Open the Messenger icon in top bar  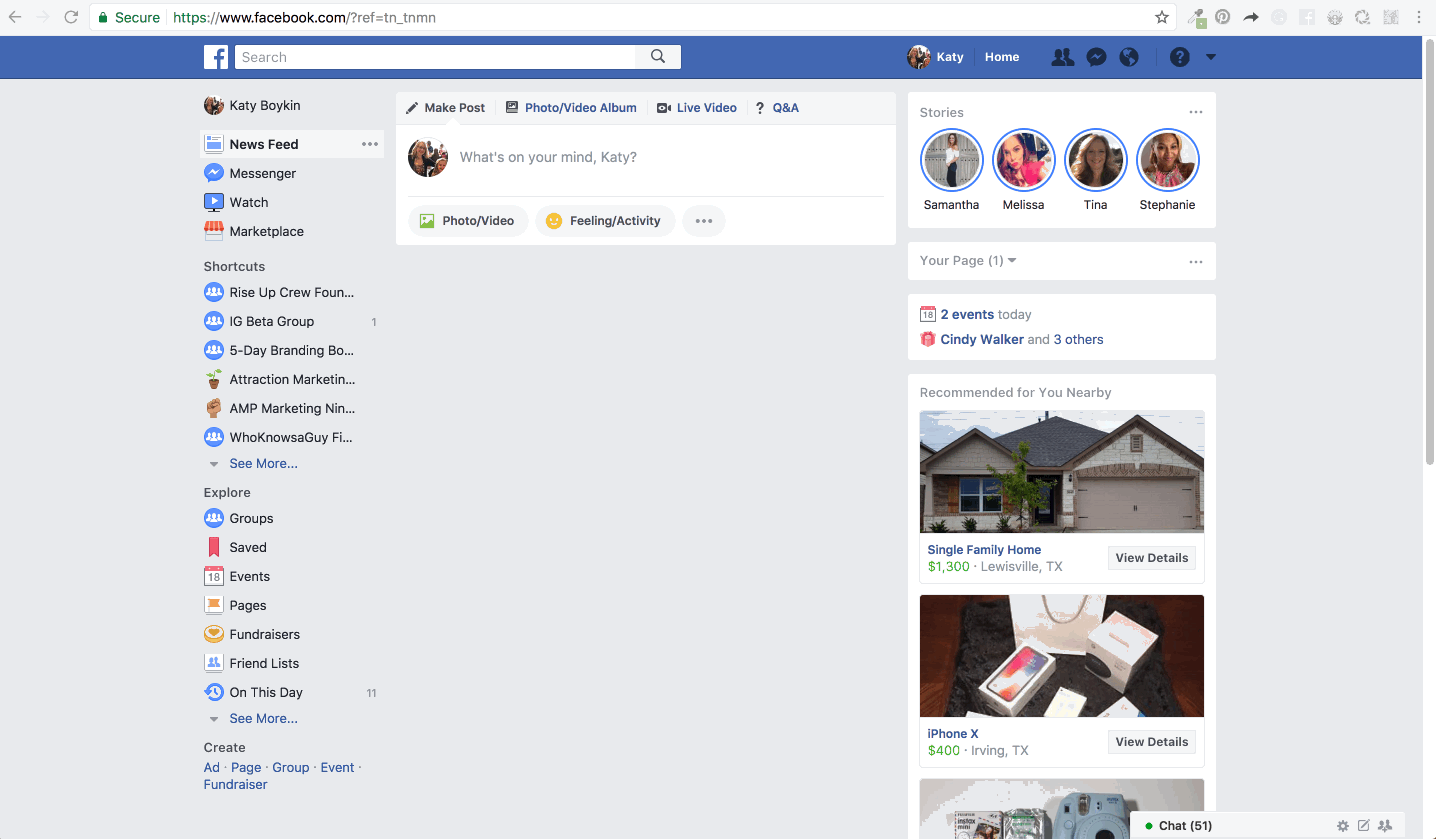[x=1096, y=57]
